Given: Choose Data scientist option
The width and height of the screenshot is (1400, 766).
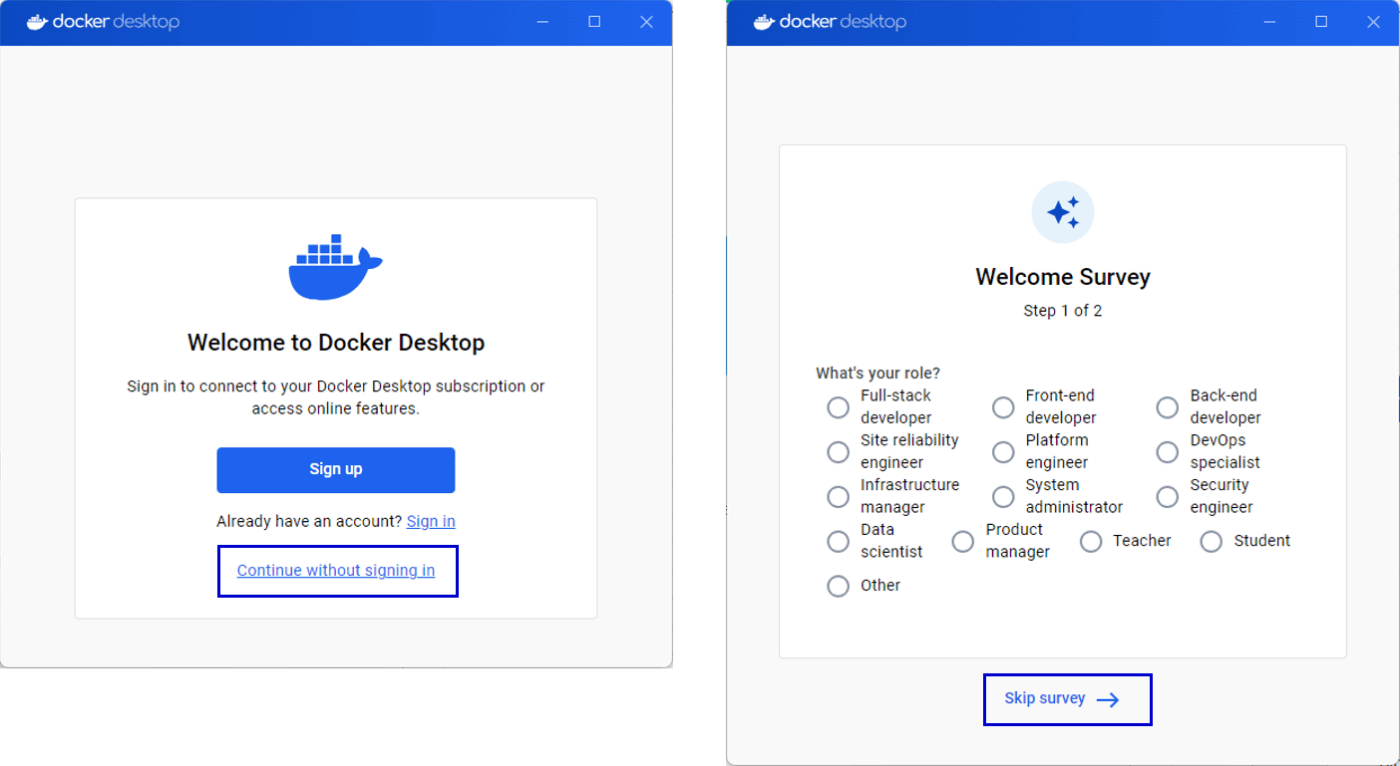Looking at the screenshot, I should coord(838,541).
